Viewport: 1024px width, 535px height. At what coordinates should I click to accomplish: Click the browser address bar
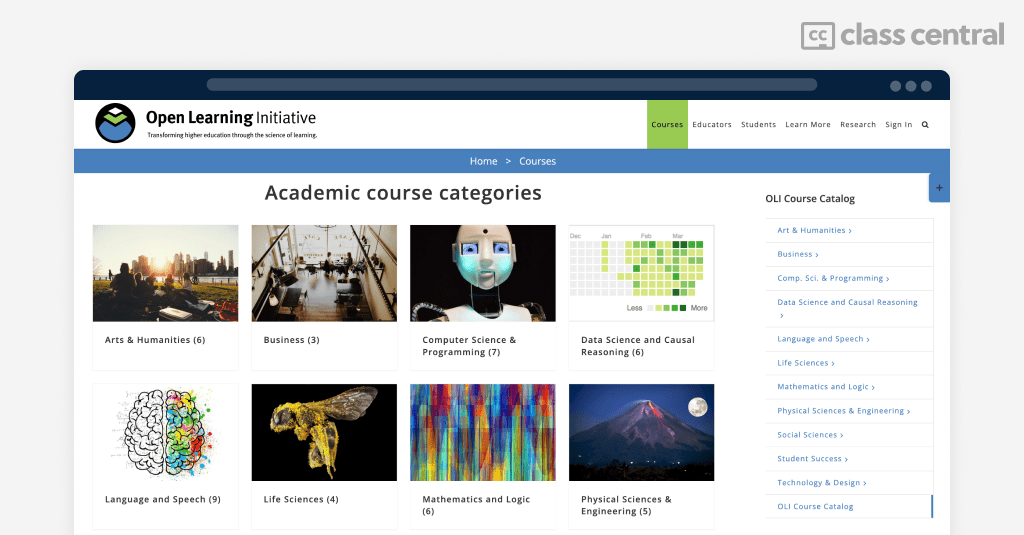pos(511,85)
